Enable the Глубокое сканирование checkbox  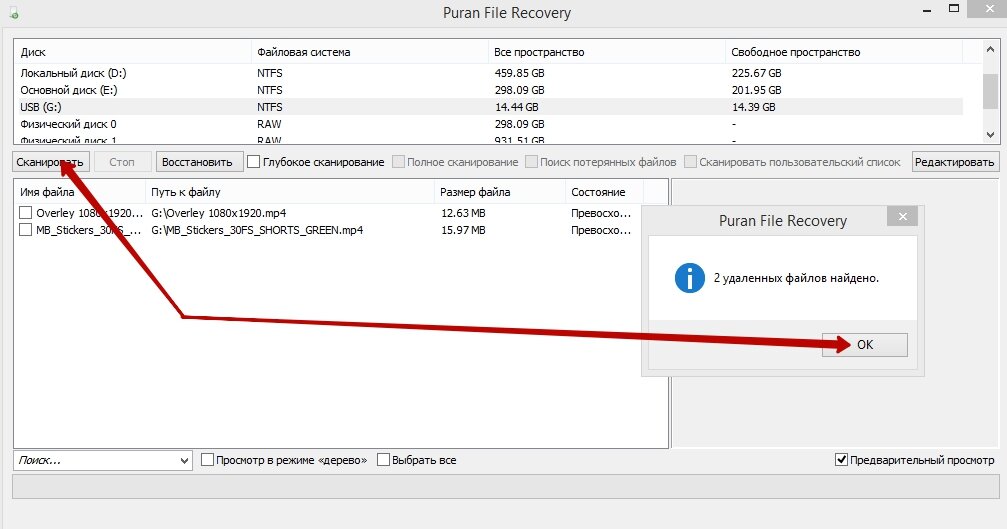coord(254,162)
